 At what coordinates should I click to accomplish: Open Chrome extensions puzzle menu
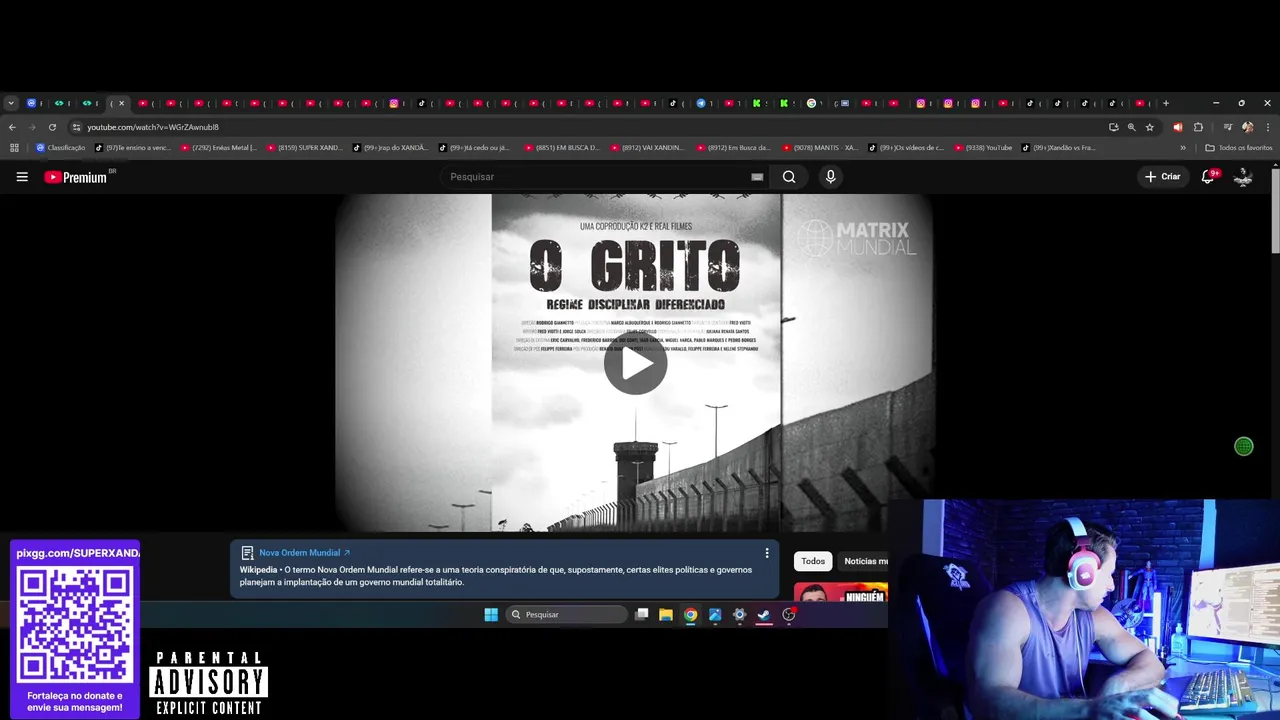click(1198, 127)
